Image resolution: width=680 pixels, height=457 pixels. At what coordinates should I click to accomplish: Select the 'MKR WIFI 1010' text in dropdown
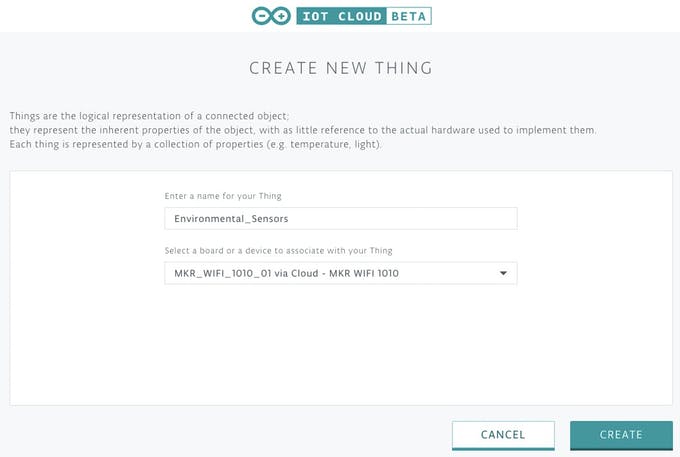(x=364, y=273)
